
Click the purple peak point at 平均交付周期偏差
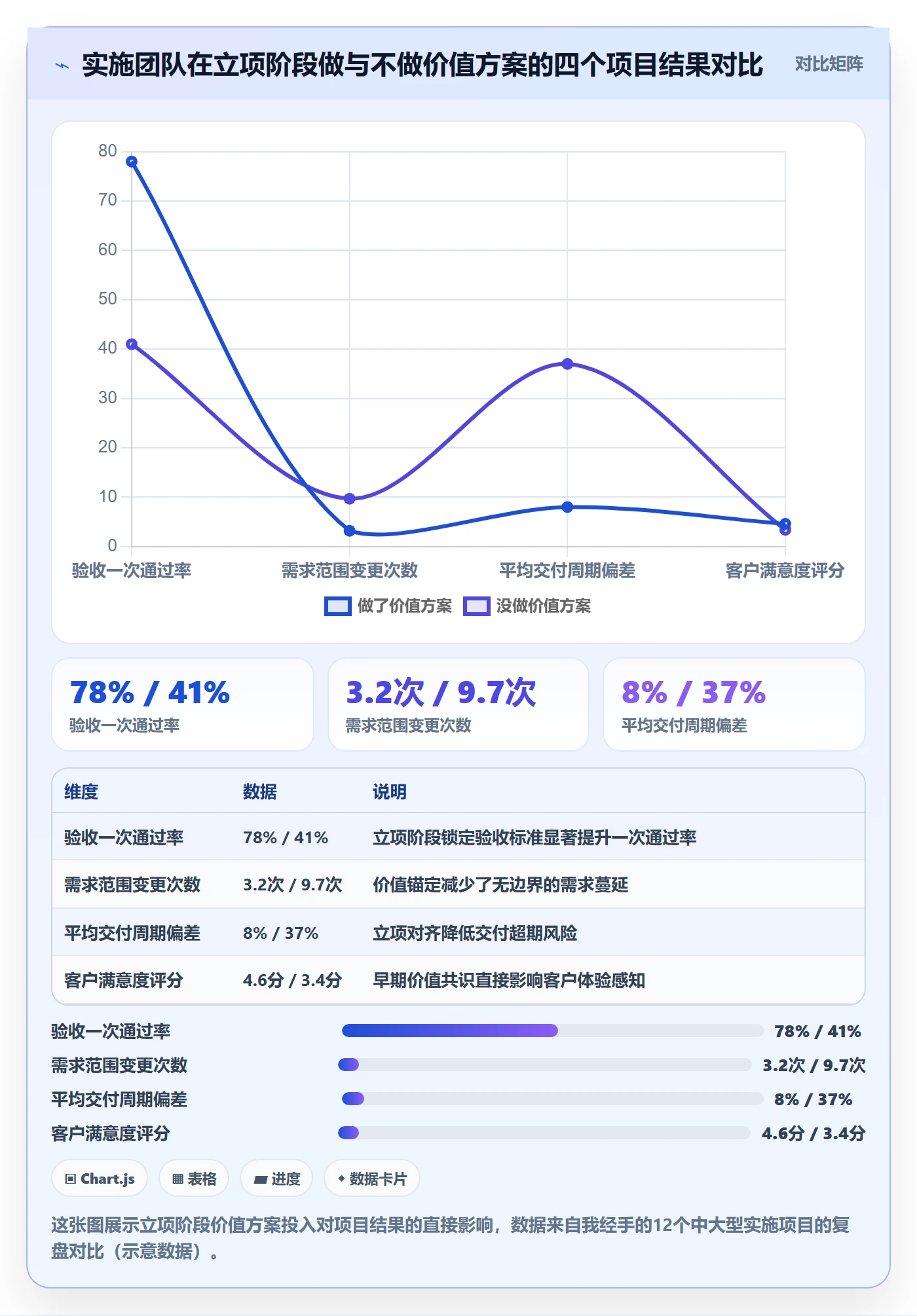click(567, 364)
